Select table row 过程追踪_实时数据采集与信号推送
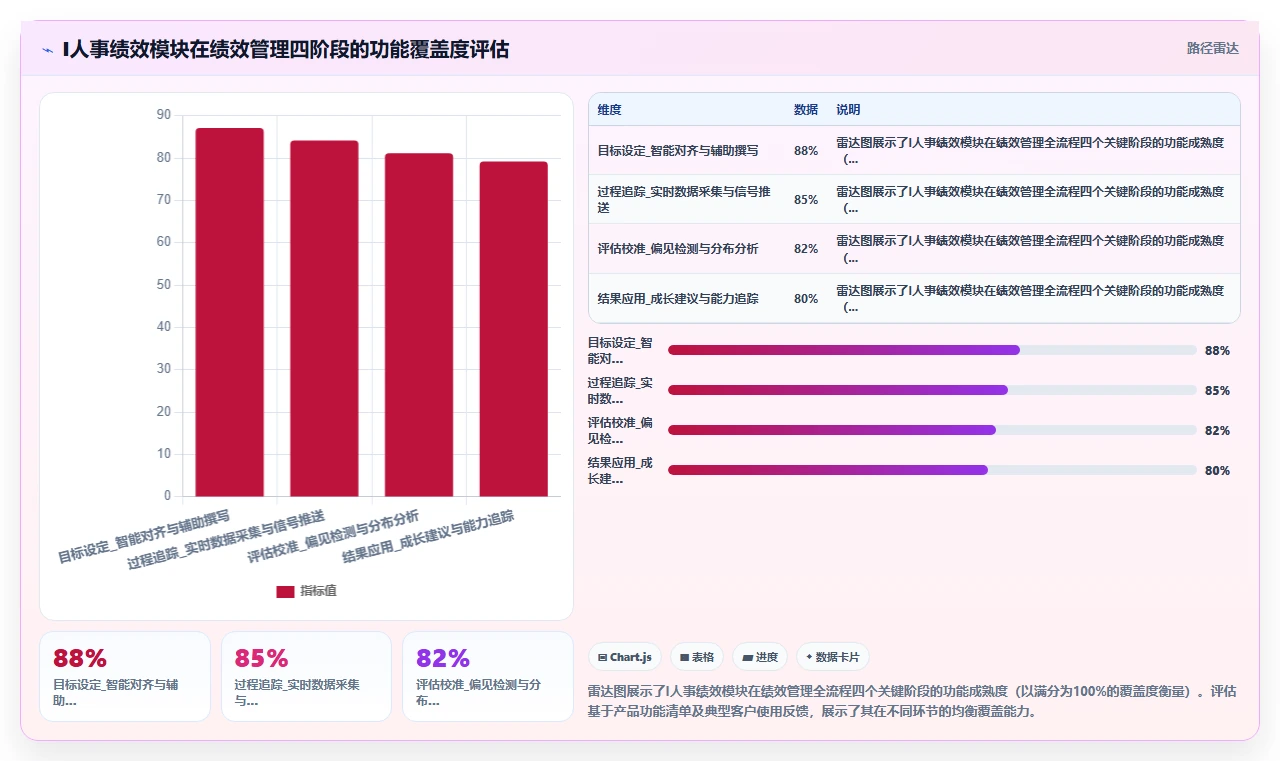This screenshot has width=1280, height=761. (x=914, y=199)
